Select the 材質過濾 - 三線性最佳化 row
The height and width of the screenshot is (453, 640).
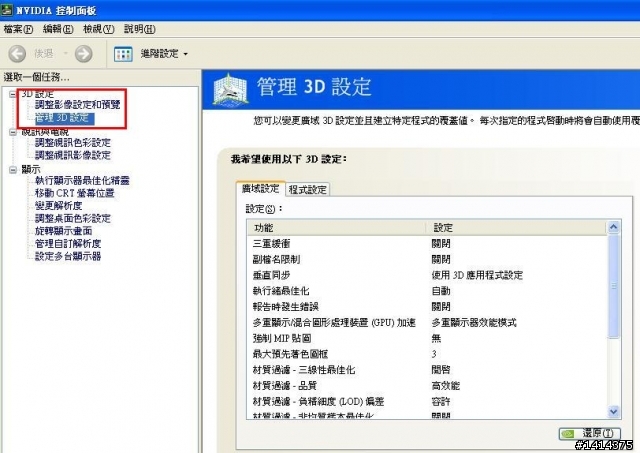pos(427,370)
